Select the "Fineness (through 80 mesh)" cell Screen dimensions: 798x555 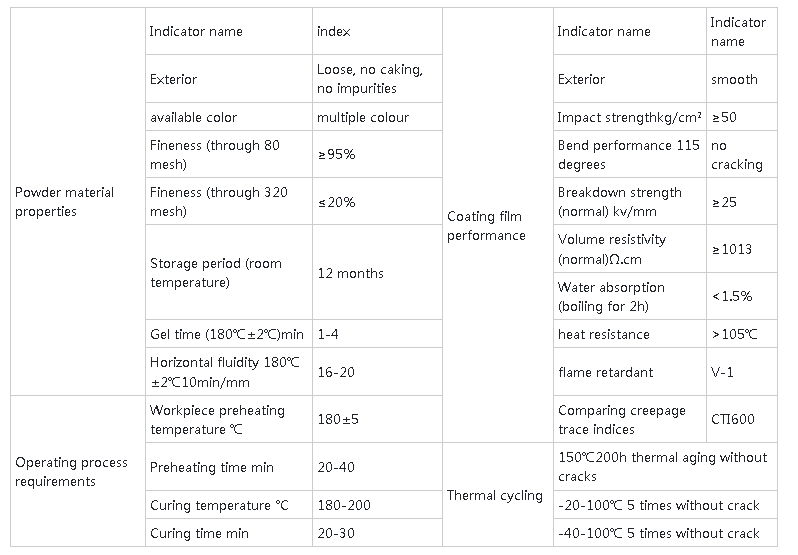(x=214, y=155)
